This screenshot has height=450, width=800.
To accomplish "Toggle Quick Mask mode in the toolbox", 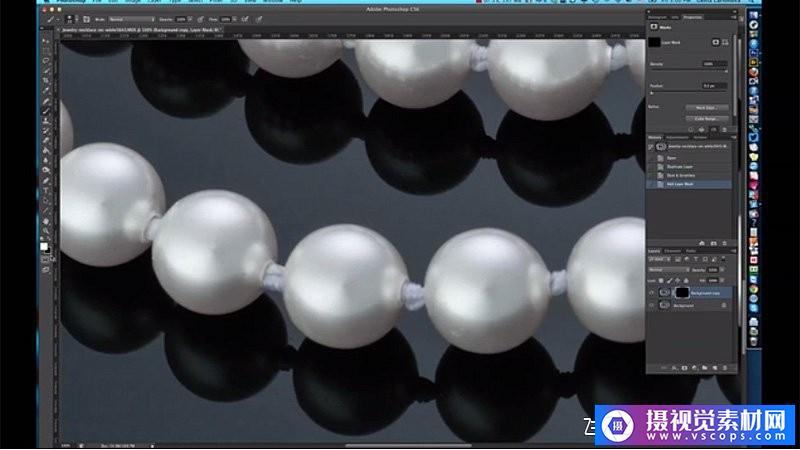I will tap(46, 260).
